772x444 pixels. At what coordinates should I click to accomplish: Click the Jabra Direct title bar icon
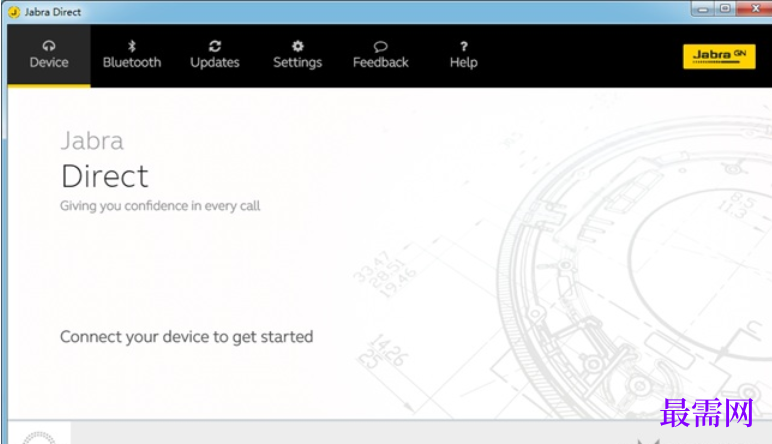[x=14, y=12]
